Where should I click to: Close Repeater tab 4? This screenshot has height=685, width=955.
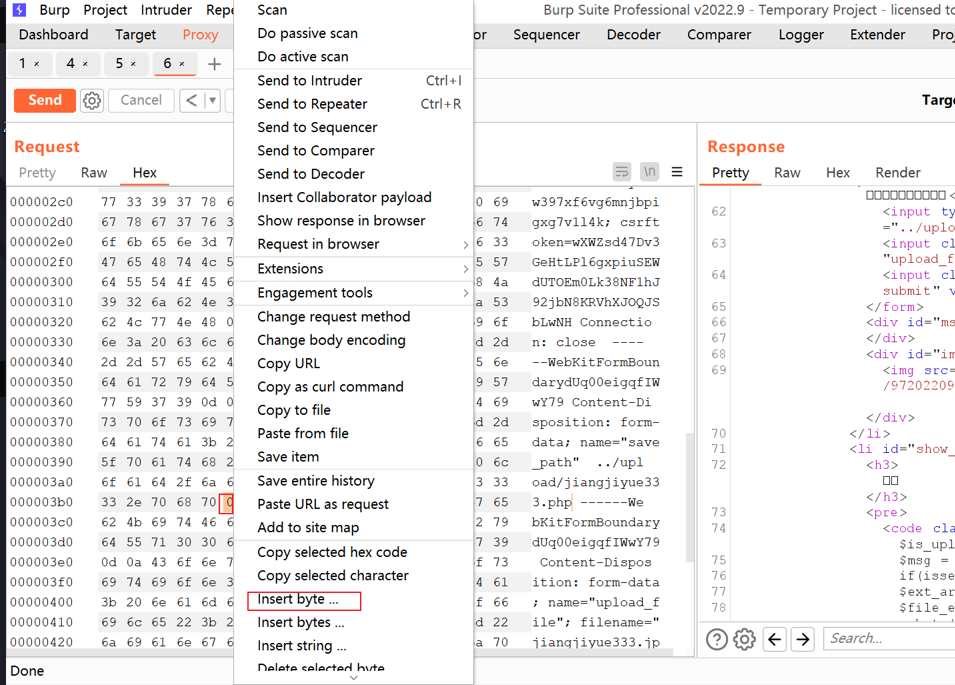pyautogui.click(x=86, y=64)
